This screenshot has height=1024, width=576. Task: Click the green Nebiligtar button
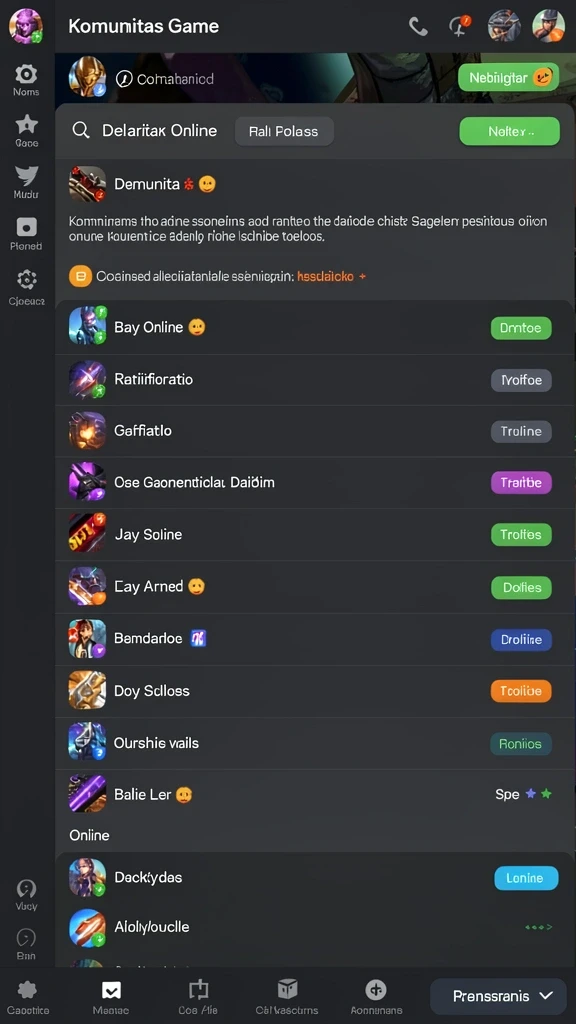(x=509, y=78)
